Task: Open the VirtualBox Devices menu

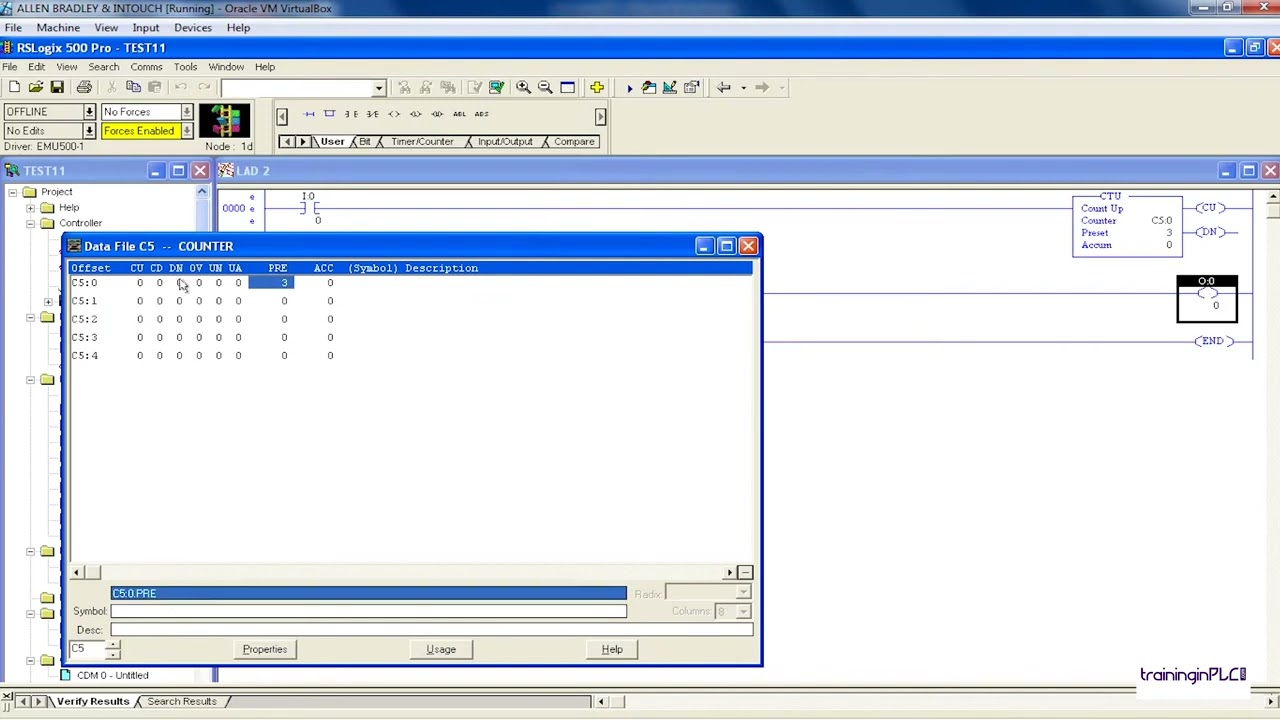Action: pos(193,27)
